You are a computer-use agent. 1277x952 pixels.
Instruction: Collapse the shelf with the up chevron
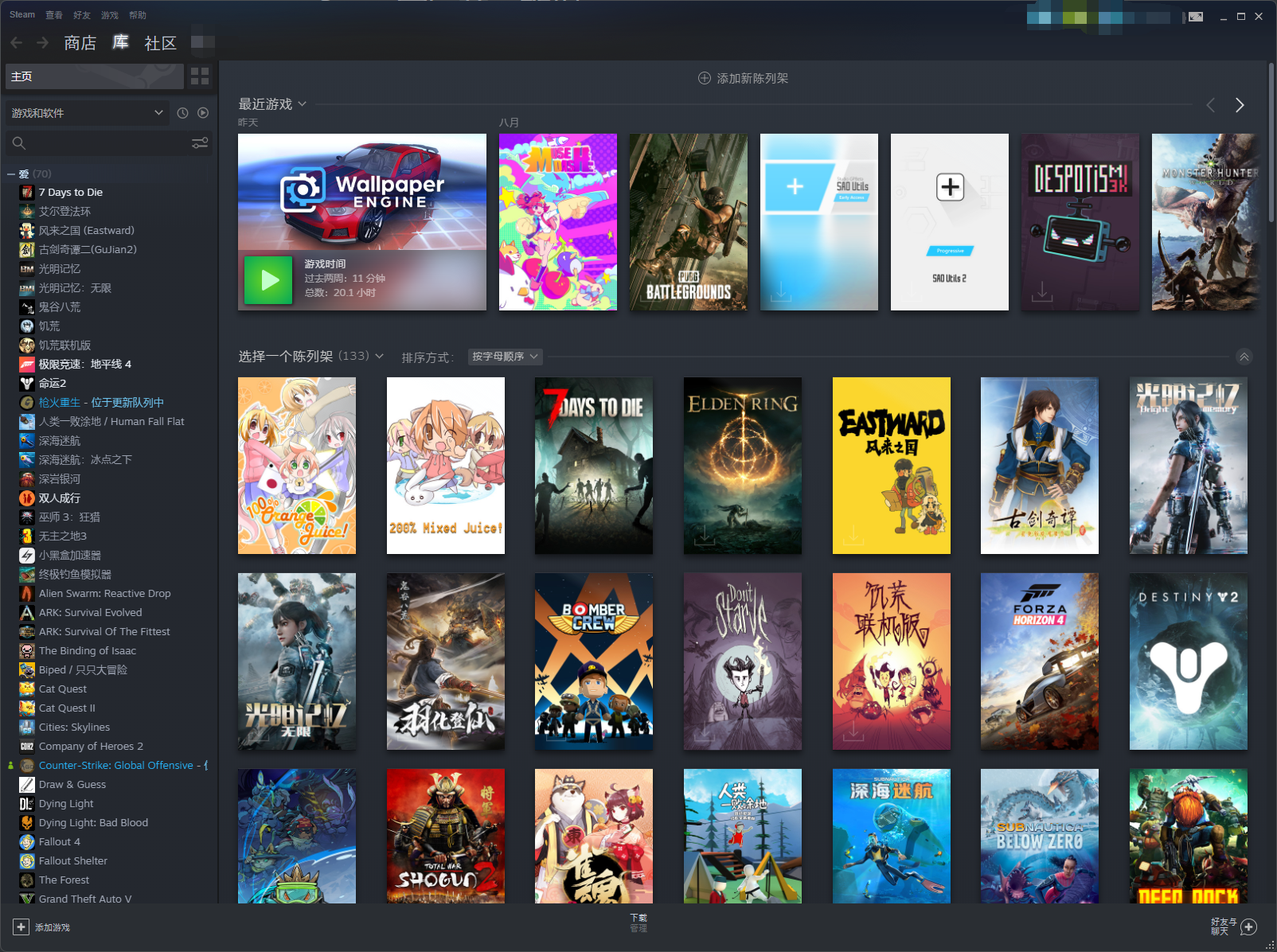pos(1244,357)
